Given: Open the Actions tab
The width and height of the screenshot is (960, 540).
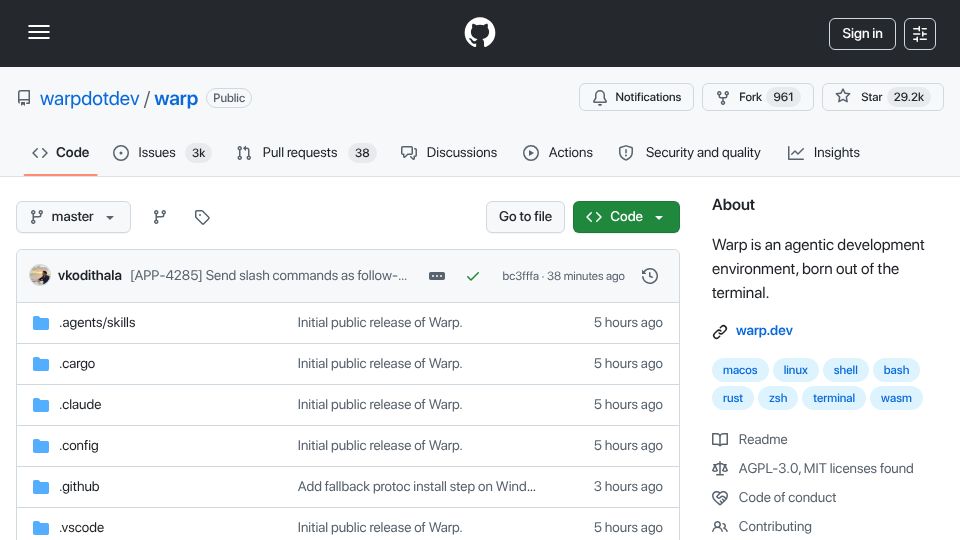Looking at the screenshot, I should [558, 152].
